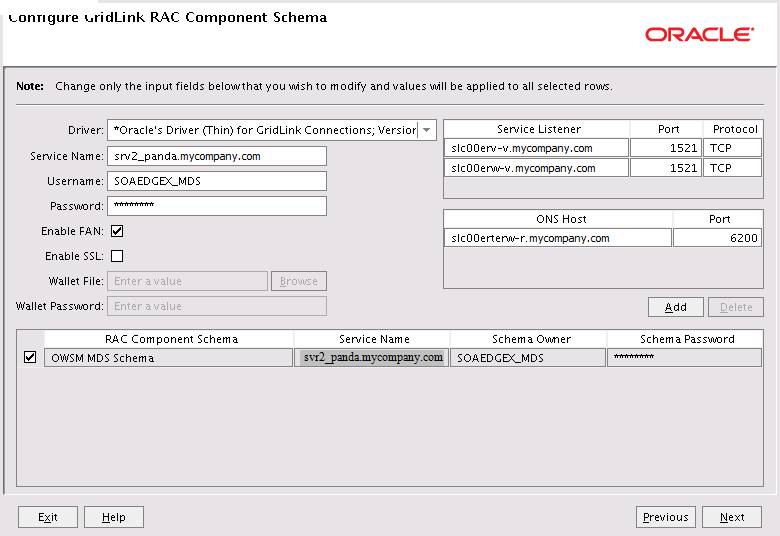780x536 pixels.
Task: Click the Delete button
Action: click(x=736, y=307)
